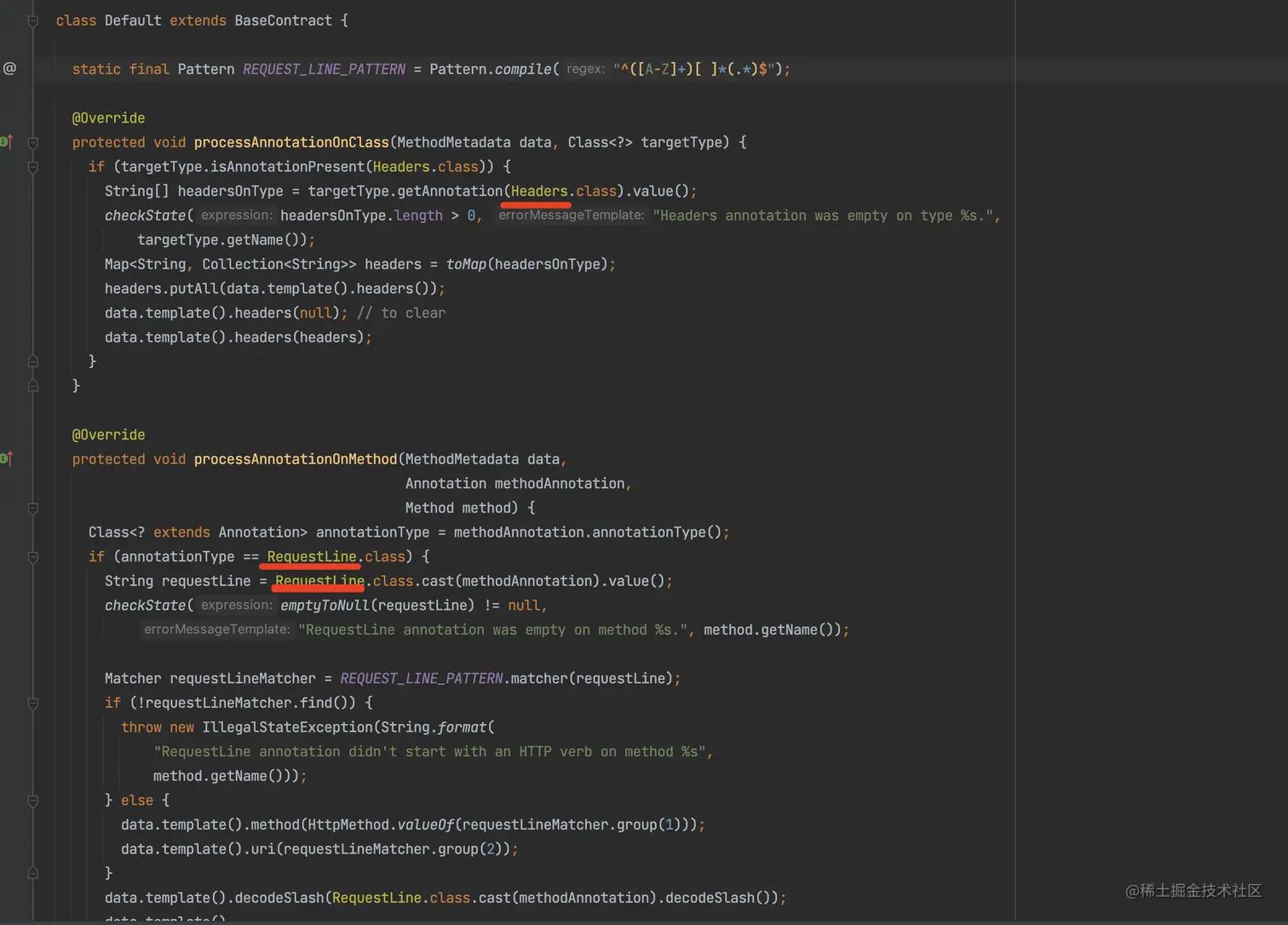Viewport: 1288px width, 925px height.
Task: Click 'errorMessageTemplate:' hint before RequestLine string
Action: click(x=216, y=629)
